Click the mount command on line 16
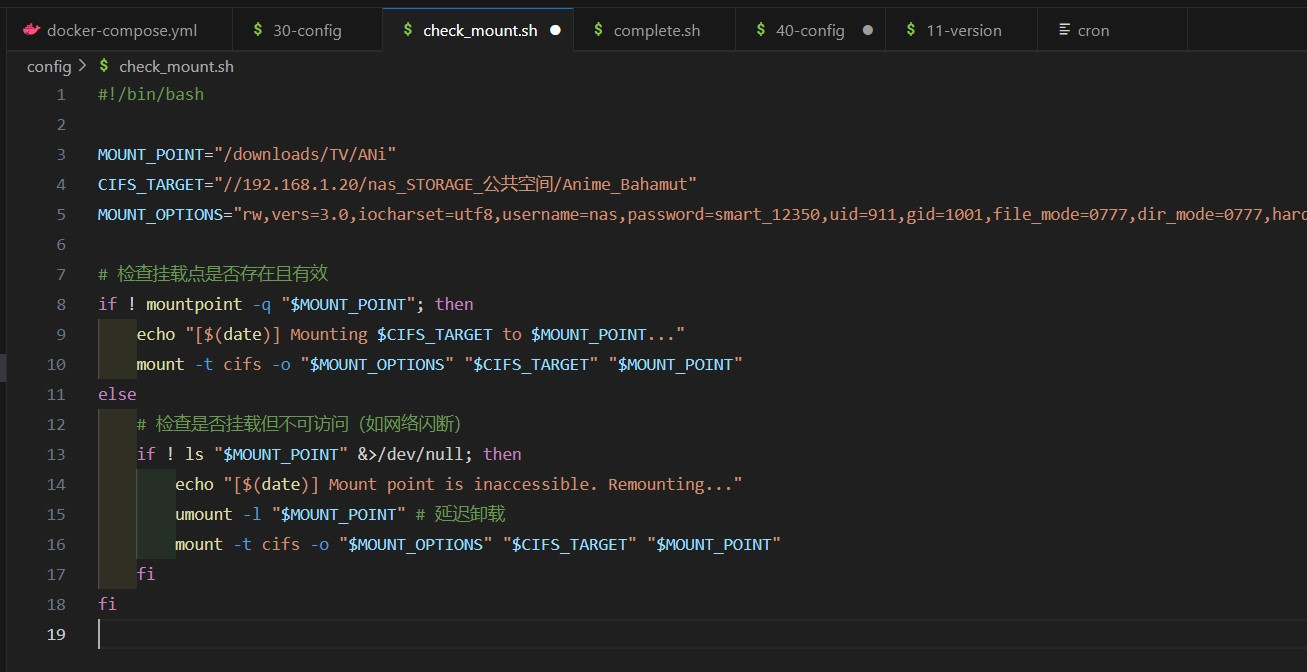1307x672 pixels. [x=199, y=544]
